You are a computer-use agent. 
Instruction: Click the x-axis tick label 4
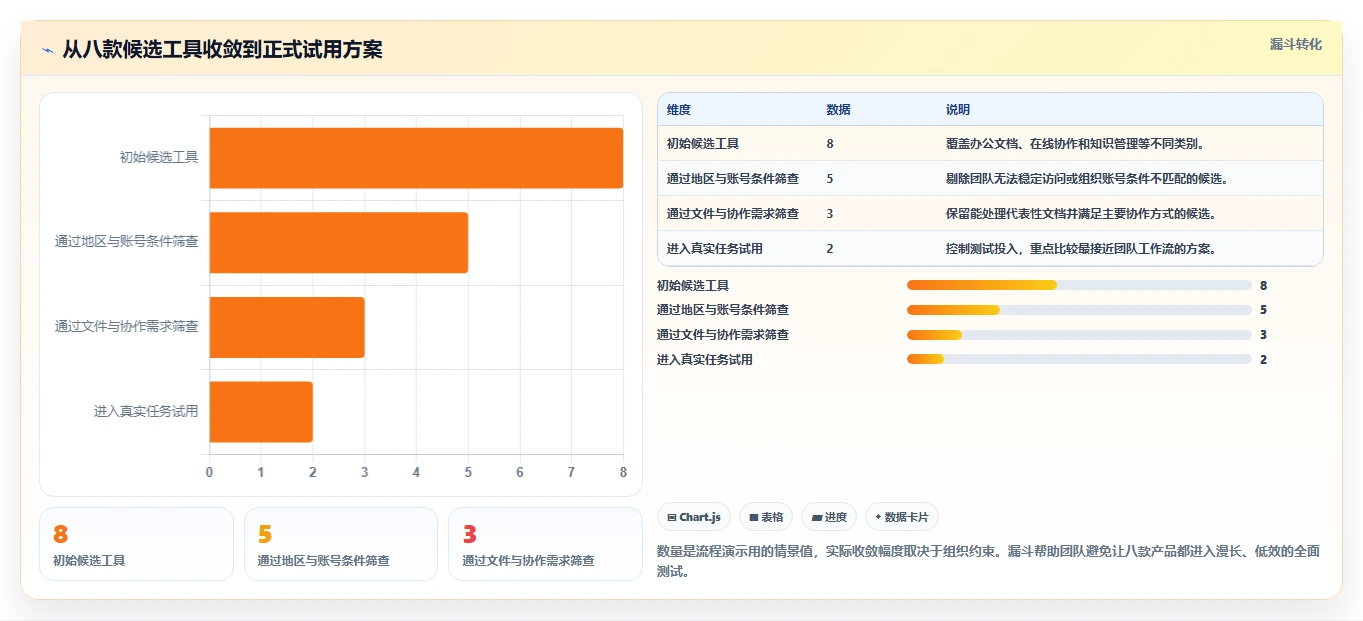(416, 472)
